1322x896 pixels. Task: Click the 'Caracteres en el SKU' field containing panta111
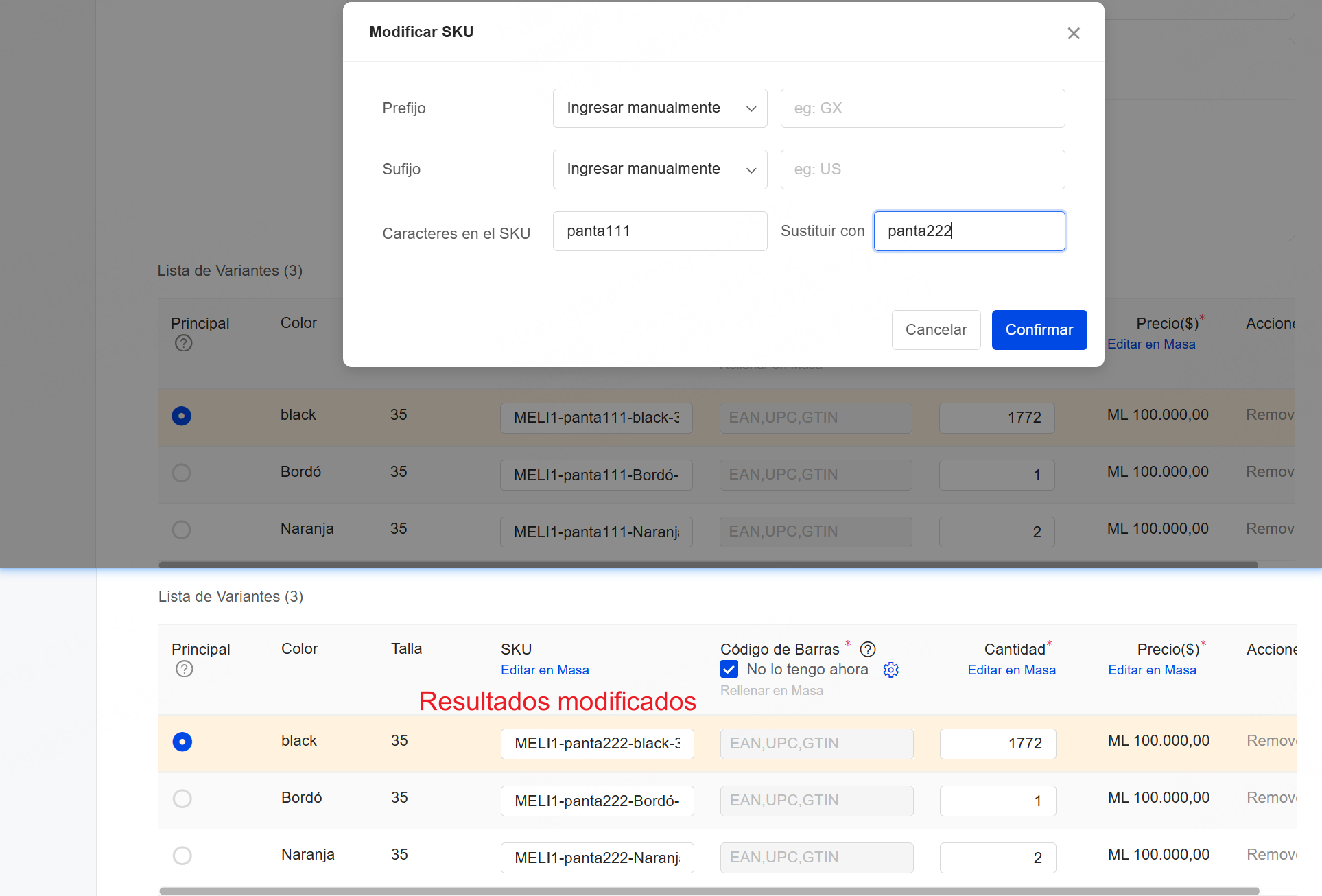click(x=660, y=231)
